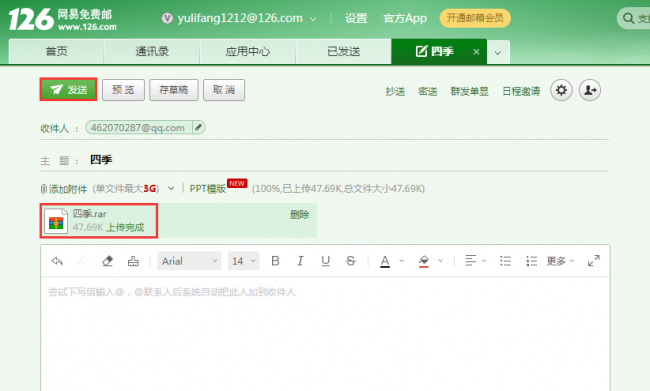Toggle bold formatting (B)
The width and height of the screenshot is (650, 391).
click(275, 261)
